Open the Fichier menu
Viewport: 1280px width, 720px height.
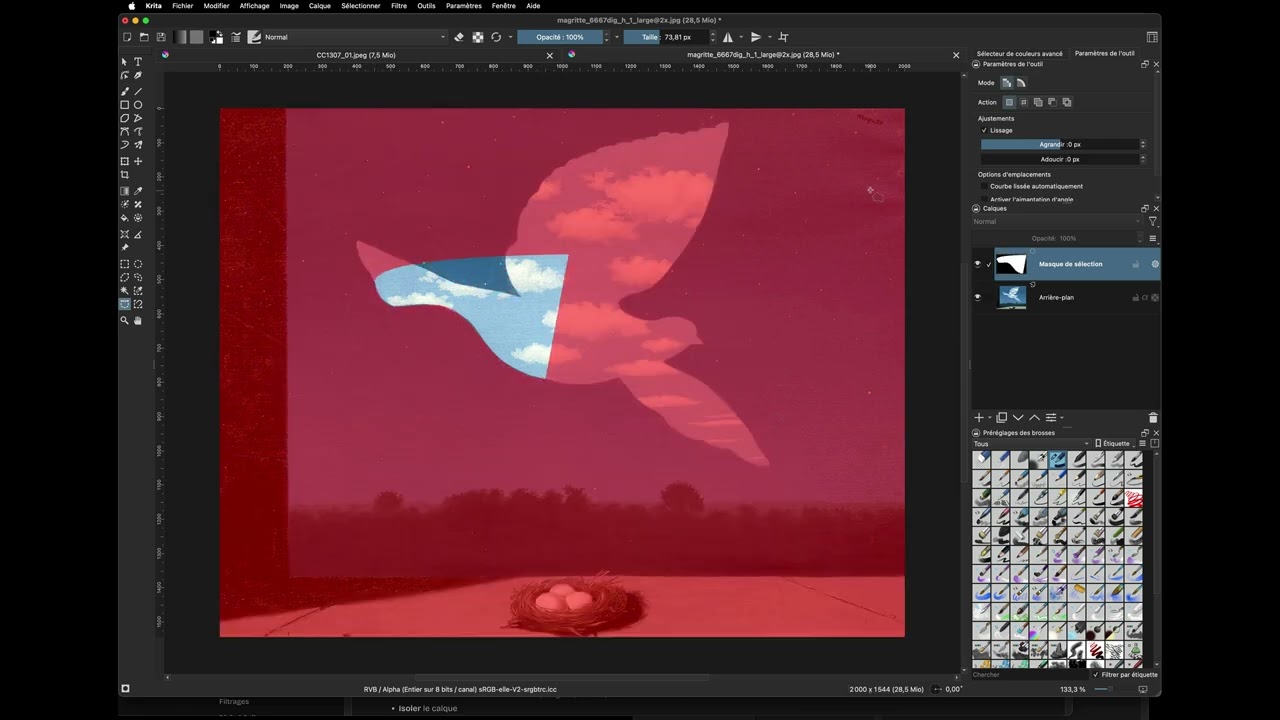pos(183,6)
